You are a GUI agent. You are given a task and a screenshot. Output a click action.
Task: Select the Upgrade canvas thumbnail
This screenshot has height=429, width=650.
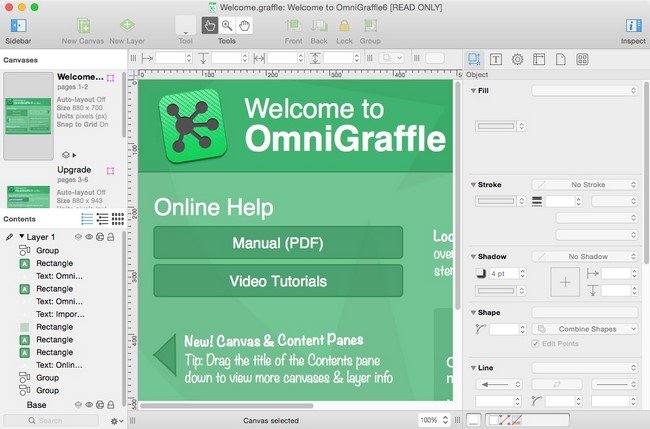28,197
